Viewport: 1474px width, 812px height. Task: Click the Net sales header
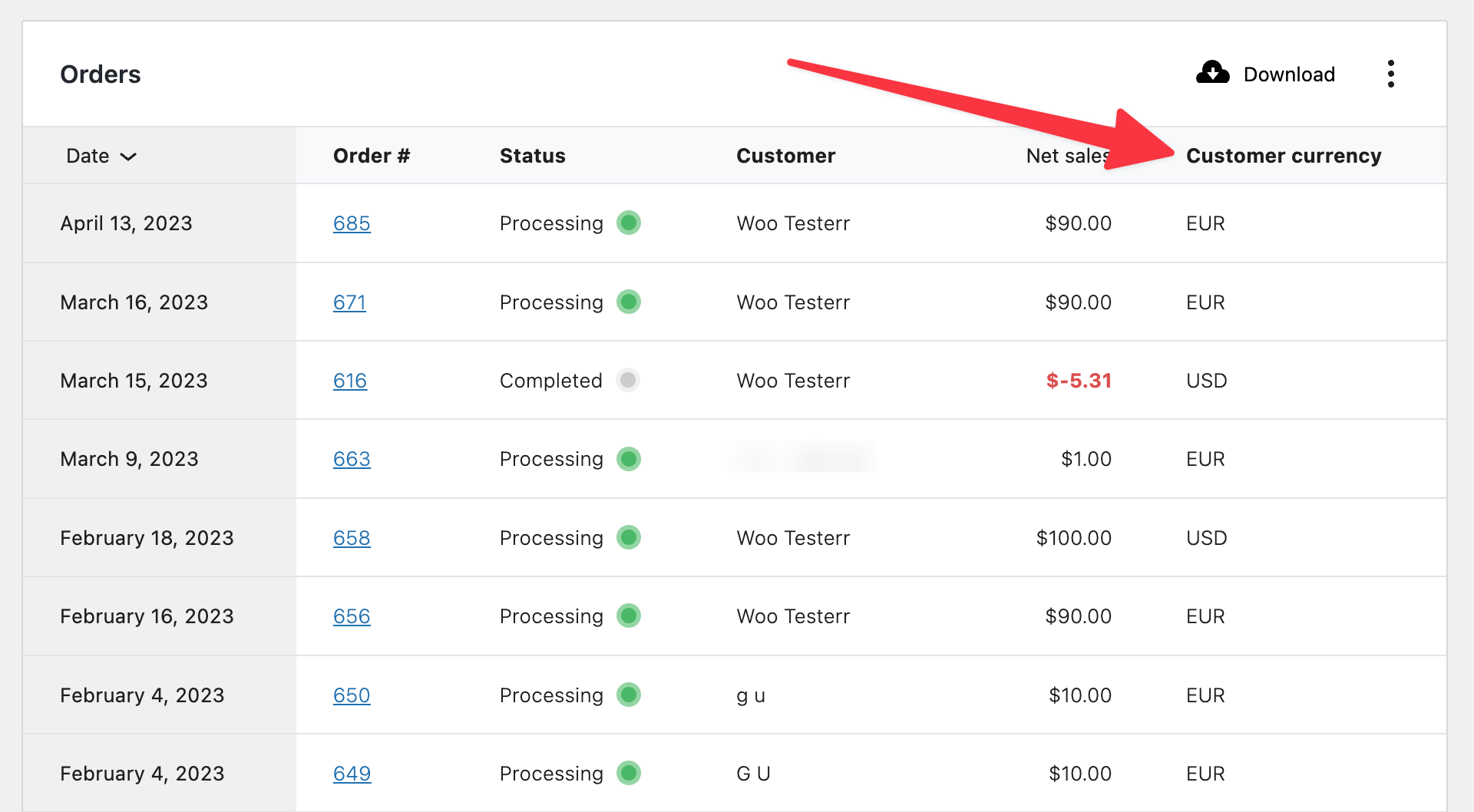pos(1068,155)
